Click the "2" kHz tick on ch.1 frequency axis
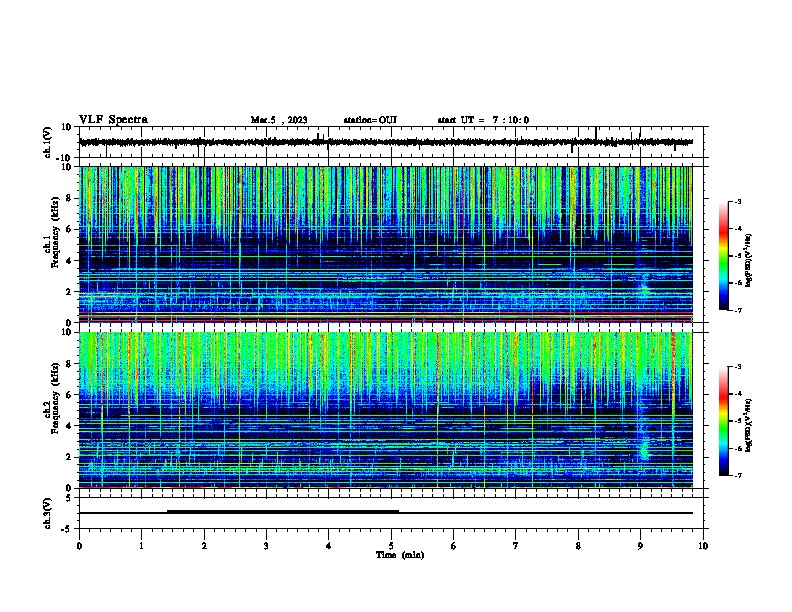Screen dimensions: 792x612 (69, 292)
